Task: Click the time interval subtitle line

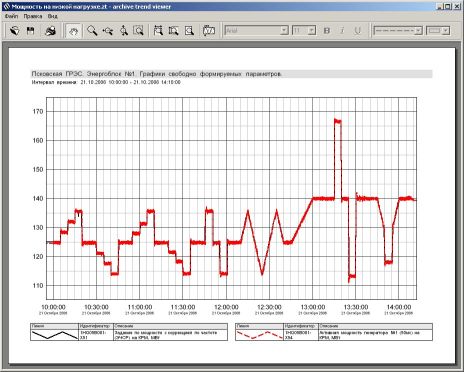Action: point(106,82)
